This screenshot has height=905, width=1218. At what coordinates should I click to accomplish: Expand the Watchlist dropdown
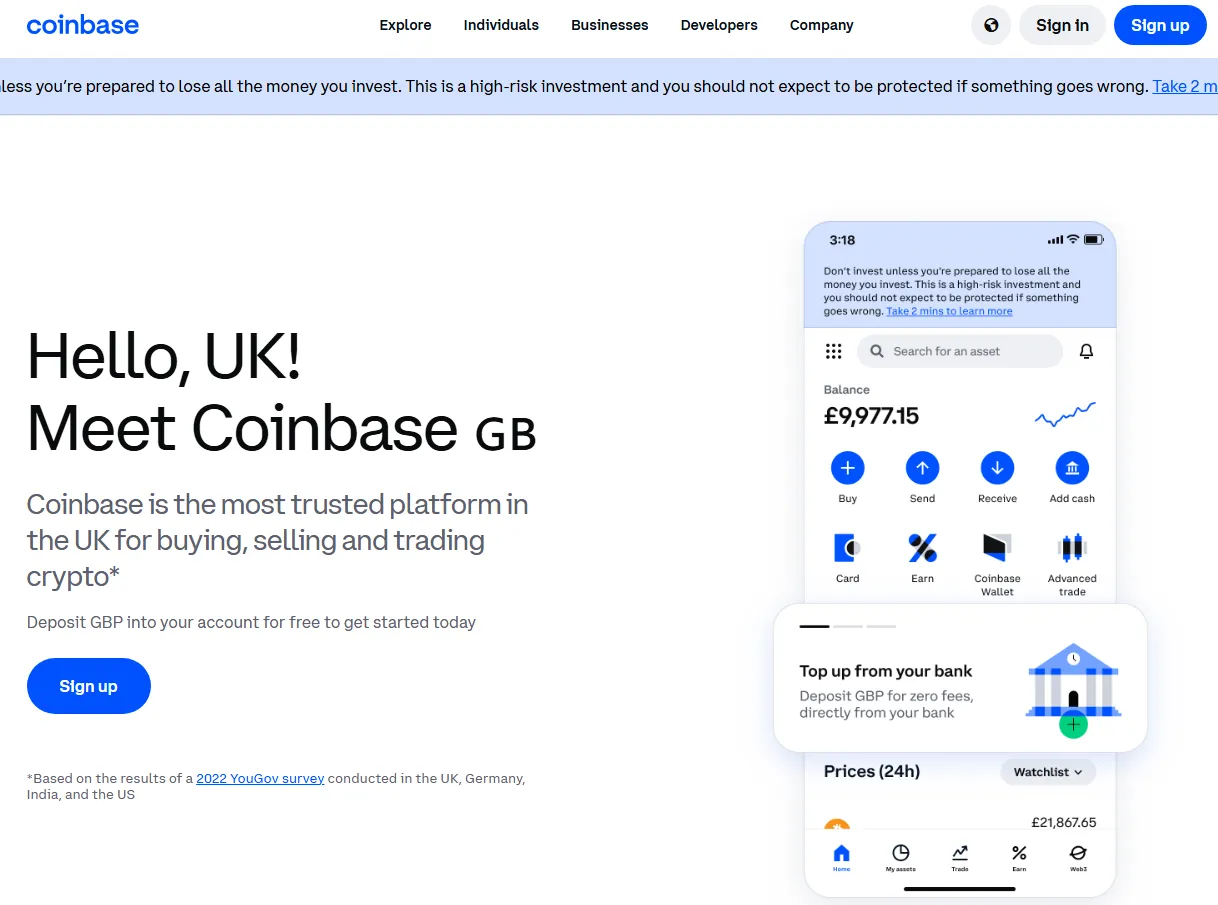point(1048,772)
